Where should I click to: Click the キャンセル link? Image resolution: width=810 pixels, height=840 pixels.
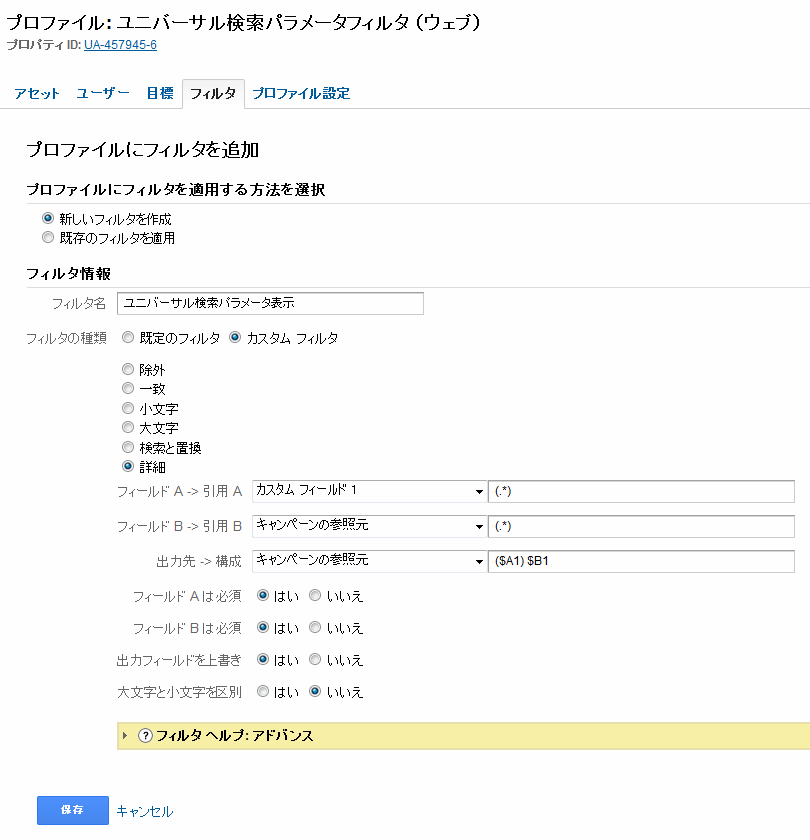coord(145,811)
